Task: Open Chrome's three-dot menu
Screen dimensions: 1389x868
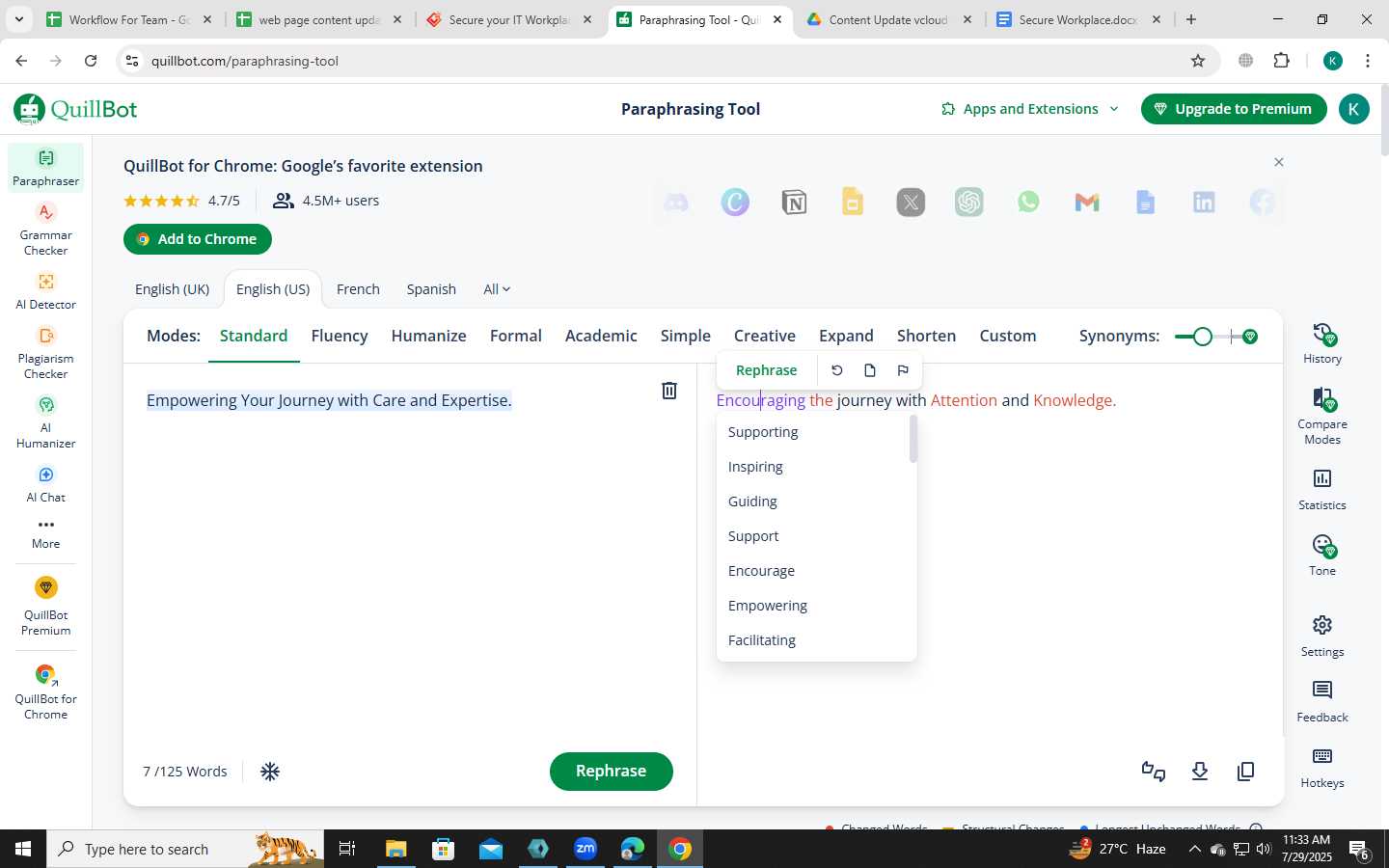Action: (x=1368, y=61)
